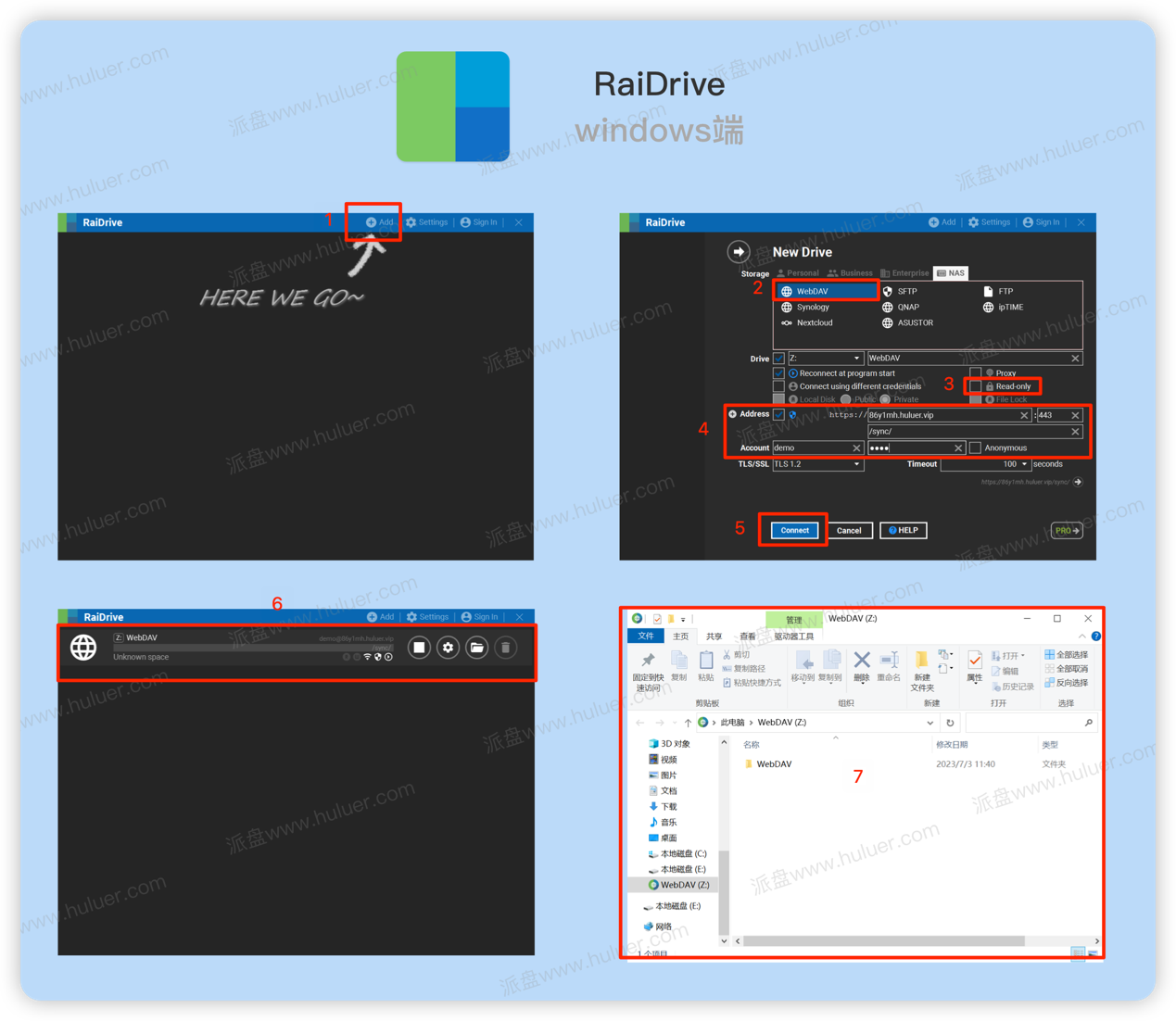Image resolution: width=1176 pixels, height=1021 pixels.
Task: Click the back arrow beside New Drive heading
Action: coord(738,251)
